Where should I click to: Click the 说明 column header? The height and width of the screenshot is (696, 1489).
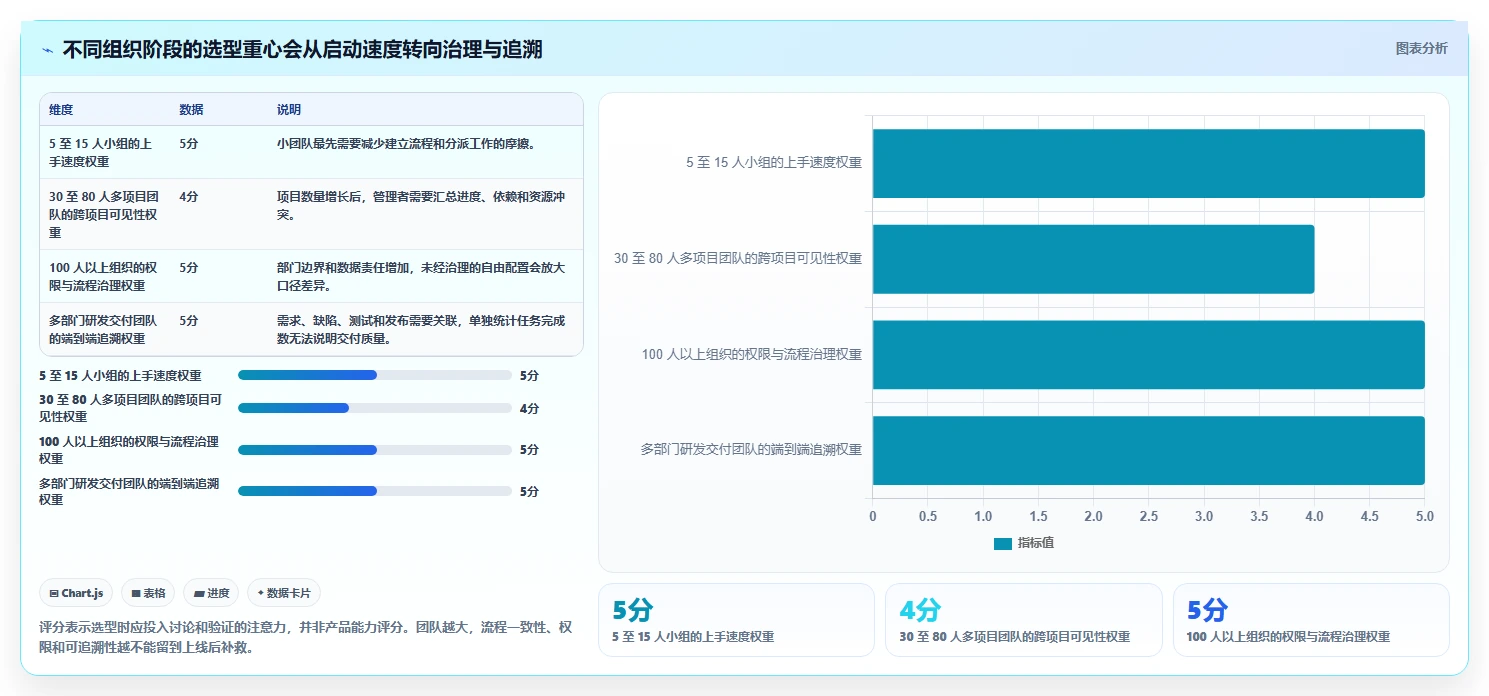[x=425, y=110]
